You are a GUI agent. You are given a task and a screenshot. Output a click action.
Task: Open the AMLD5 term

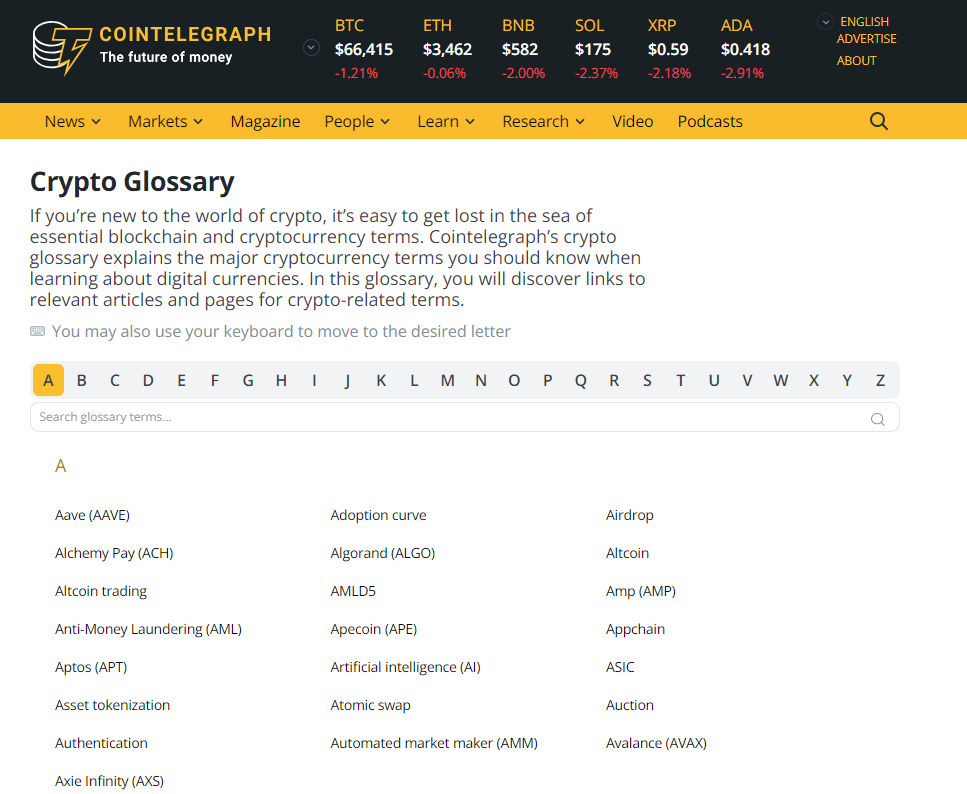point(353,591)
